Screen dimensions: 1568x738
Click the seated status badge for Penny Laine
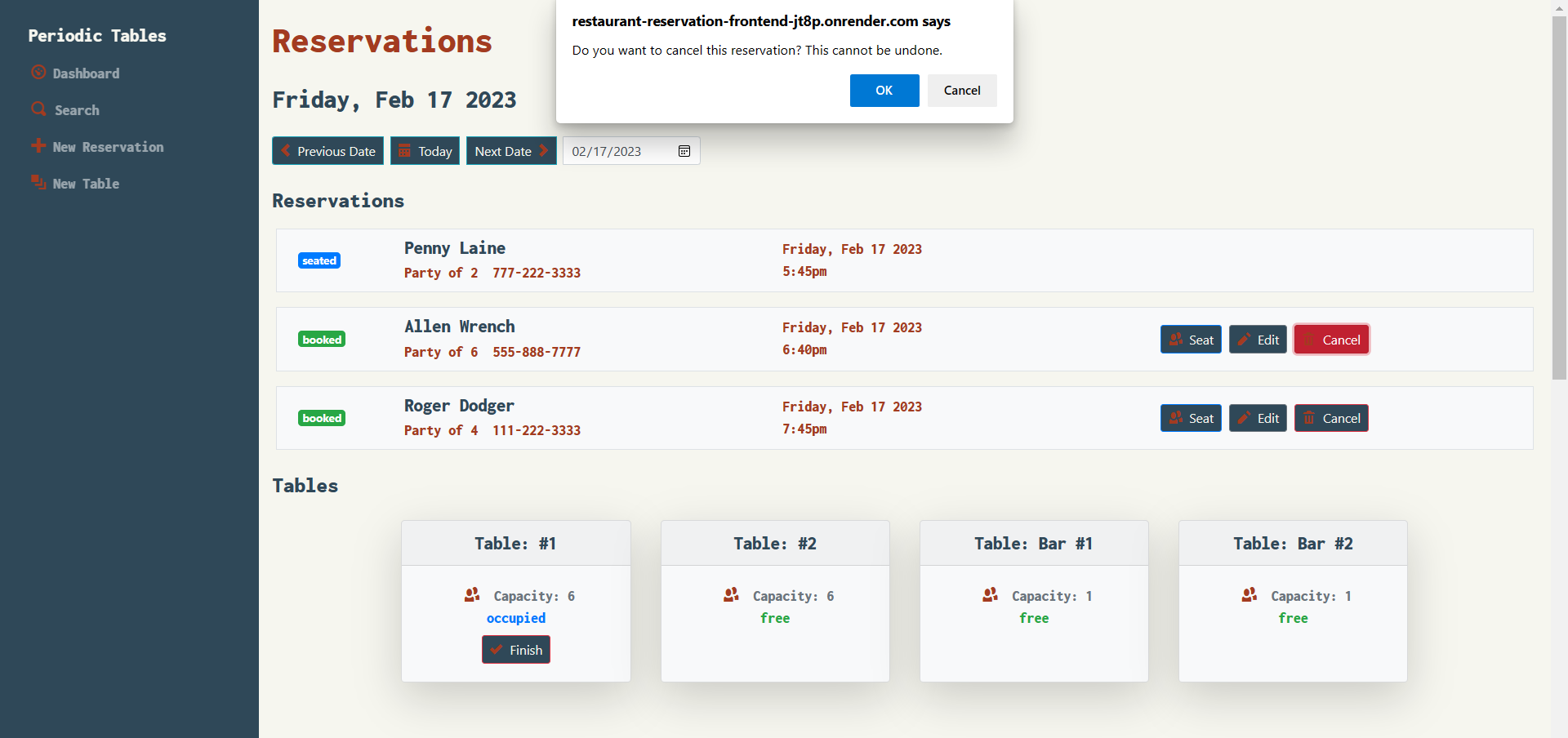tap(319, 260)
